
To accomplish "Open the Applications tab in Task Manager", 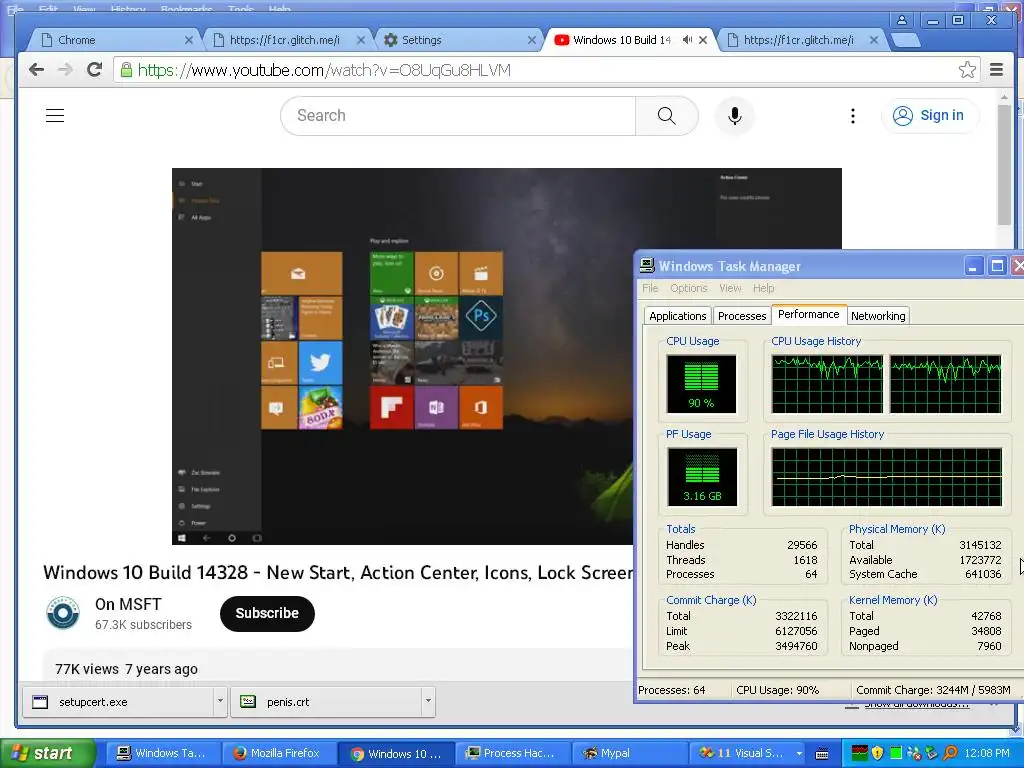I will [x=677, y=316].
